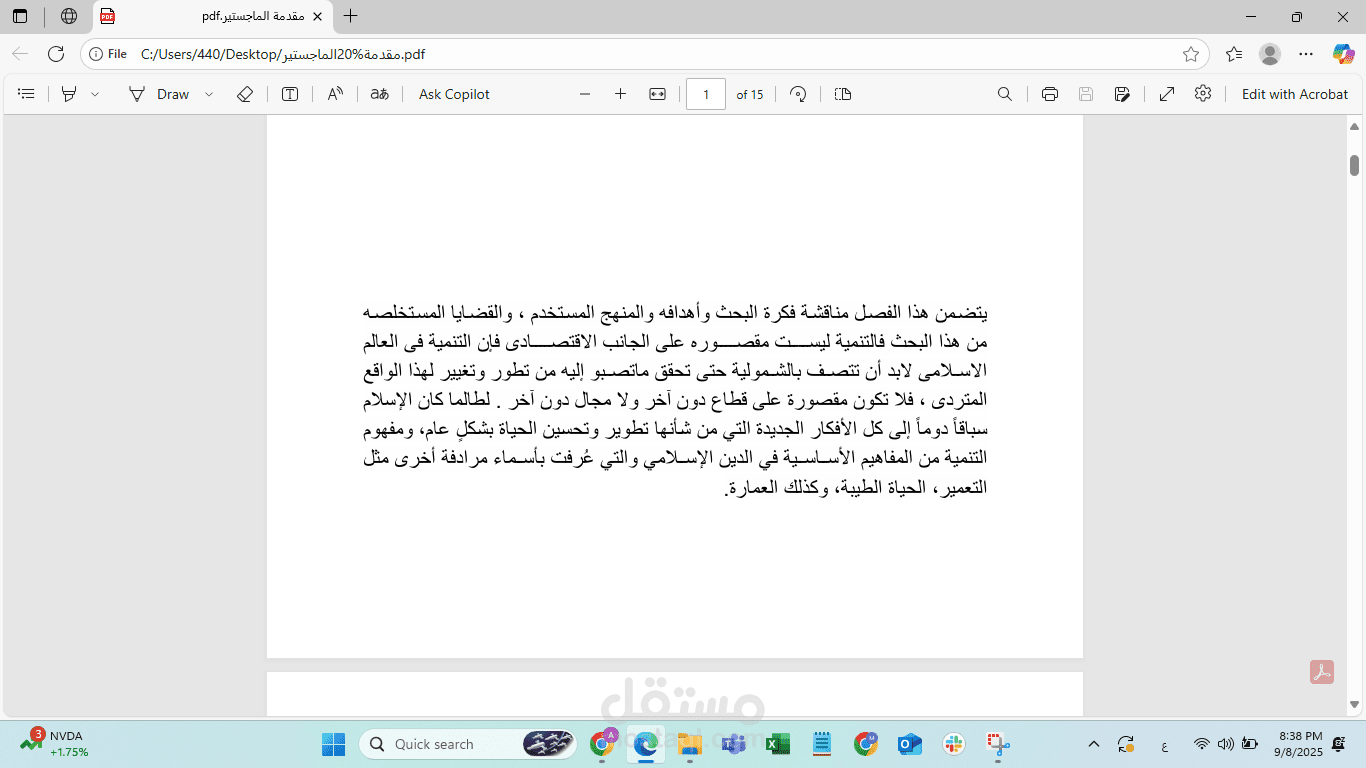This screenshot has height=768, width=1366.
Task: Select the مقدمة الماجستير.pdf tab
Action: click(214, 16)
